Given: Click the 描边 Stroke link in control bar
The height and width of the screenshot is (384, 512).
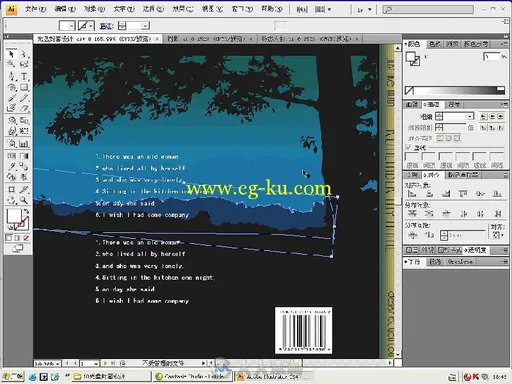Looking at the screenshot, I should (106, 26).
